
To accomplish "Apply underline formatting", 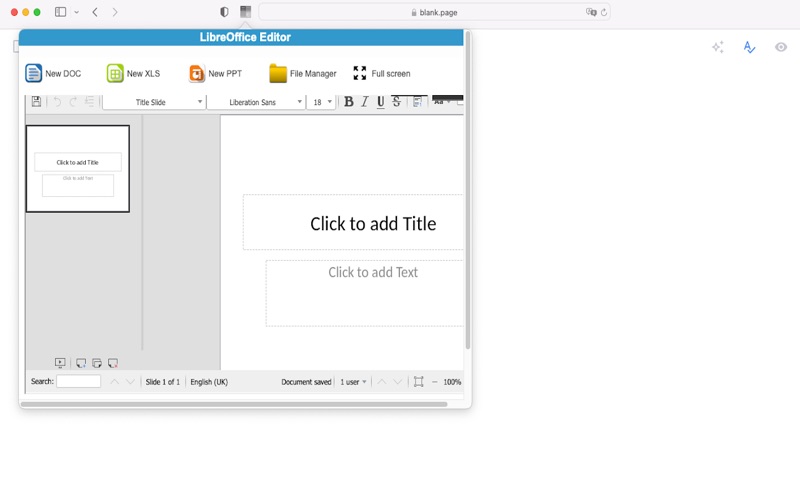I will click(x=381, y=102).
